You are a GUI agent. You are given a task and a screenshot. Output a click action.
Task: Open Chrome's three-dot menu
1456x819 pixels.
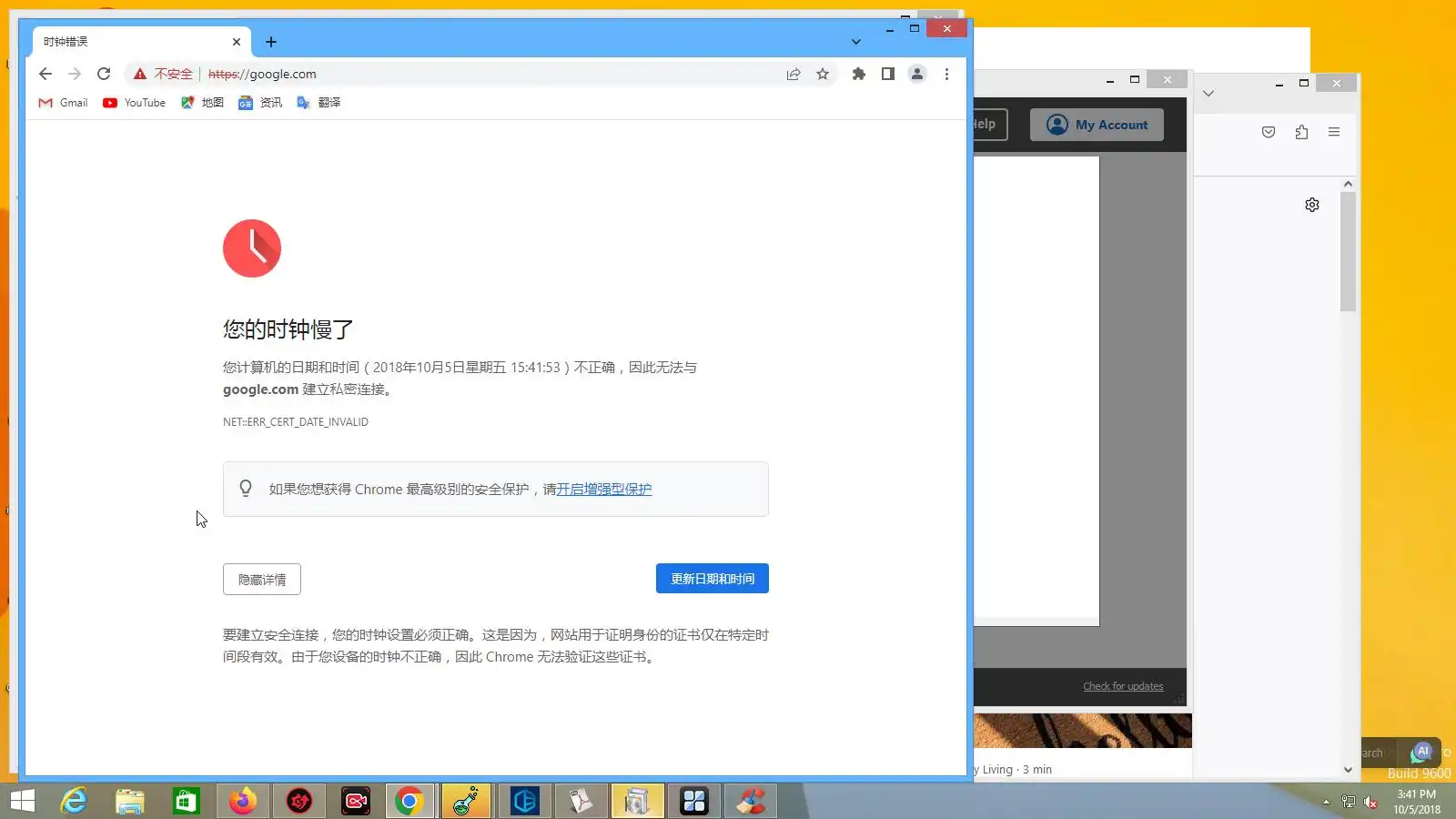pos(946,74)
